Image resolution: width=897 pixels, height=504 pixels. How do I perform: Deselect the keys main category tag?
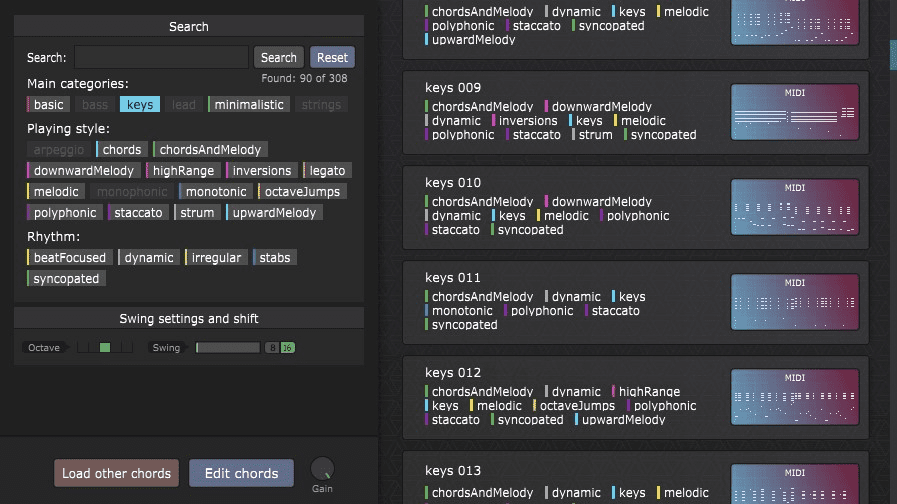[140, 105]
